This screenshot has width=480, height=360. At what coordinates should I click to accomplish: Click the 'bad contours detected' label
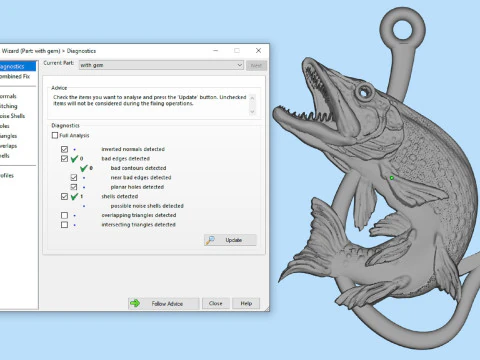138,168
